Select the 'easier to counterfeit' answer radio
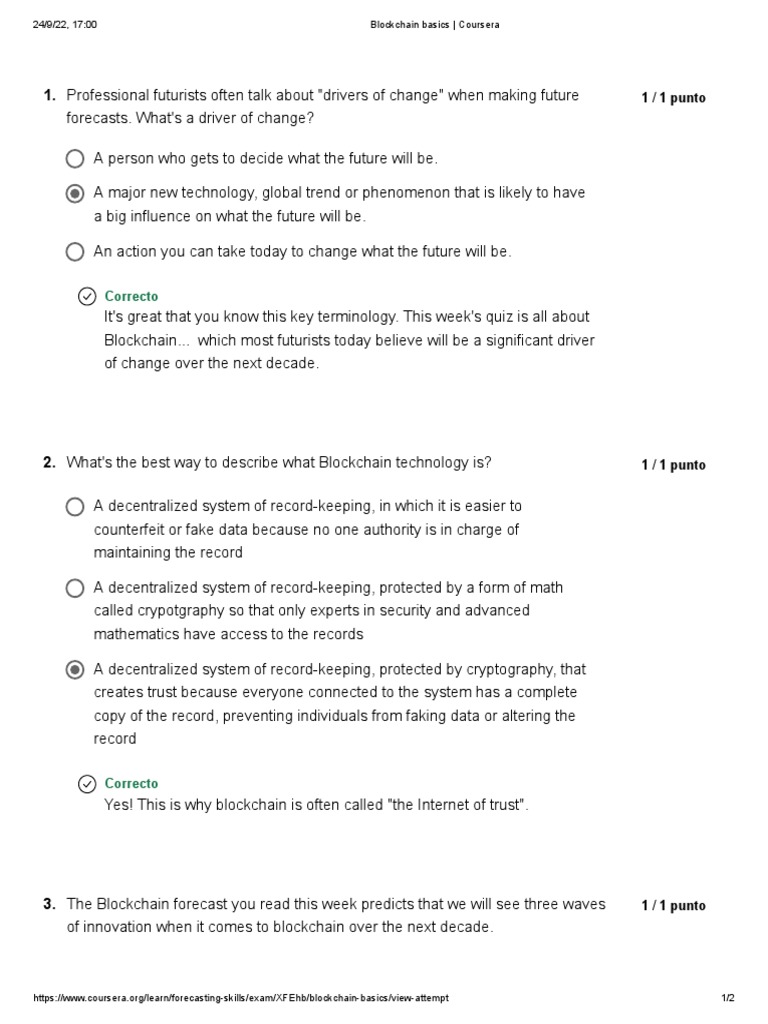The height and width of the screenshot is (1024, 768). [75, 507]
